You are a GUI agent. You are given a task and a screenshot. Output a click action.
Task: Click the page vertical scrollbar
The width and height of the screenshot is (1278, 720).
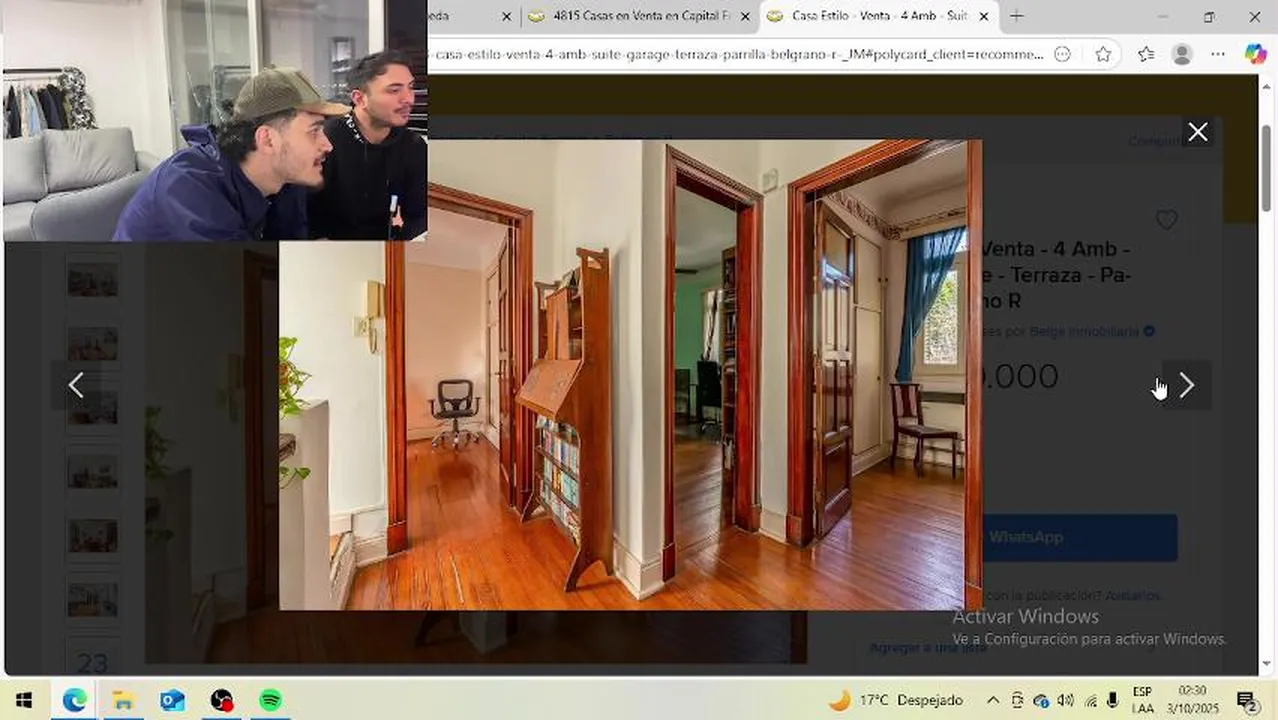click(x=1267, y=168)
